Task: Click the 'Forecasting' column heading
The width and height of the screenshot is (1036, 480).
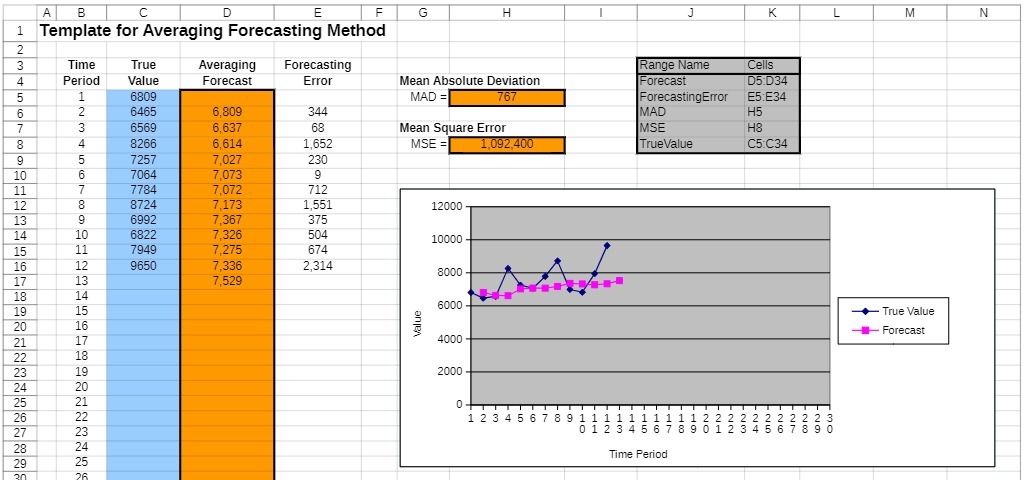Action: coord(318,65)
